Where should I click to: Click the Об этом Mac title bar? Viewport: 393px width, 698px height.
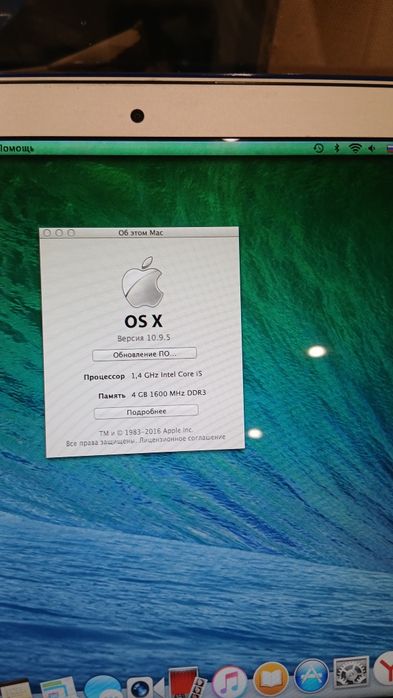tap(140, 232)
